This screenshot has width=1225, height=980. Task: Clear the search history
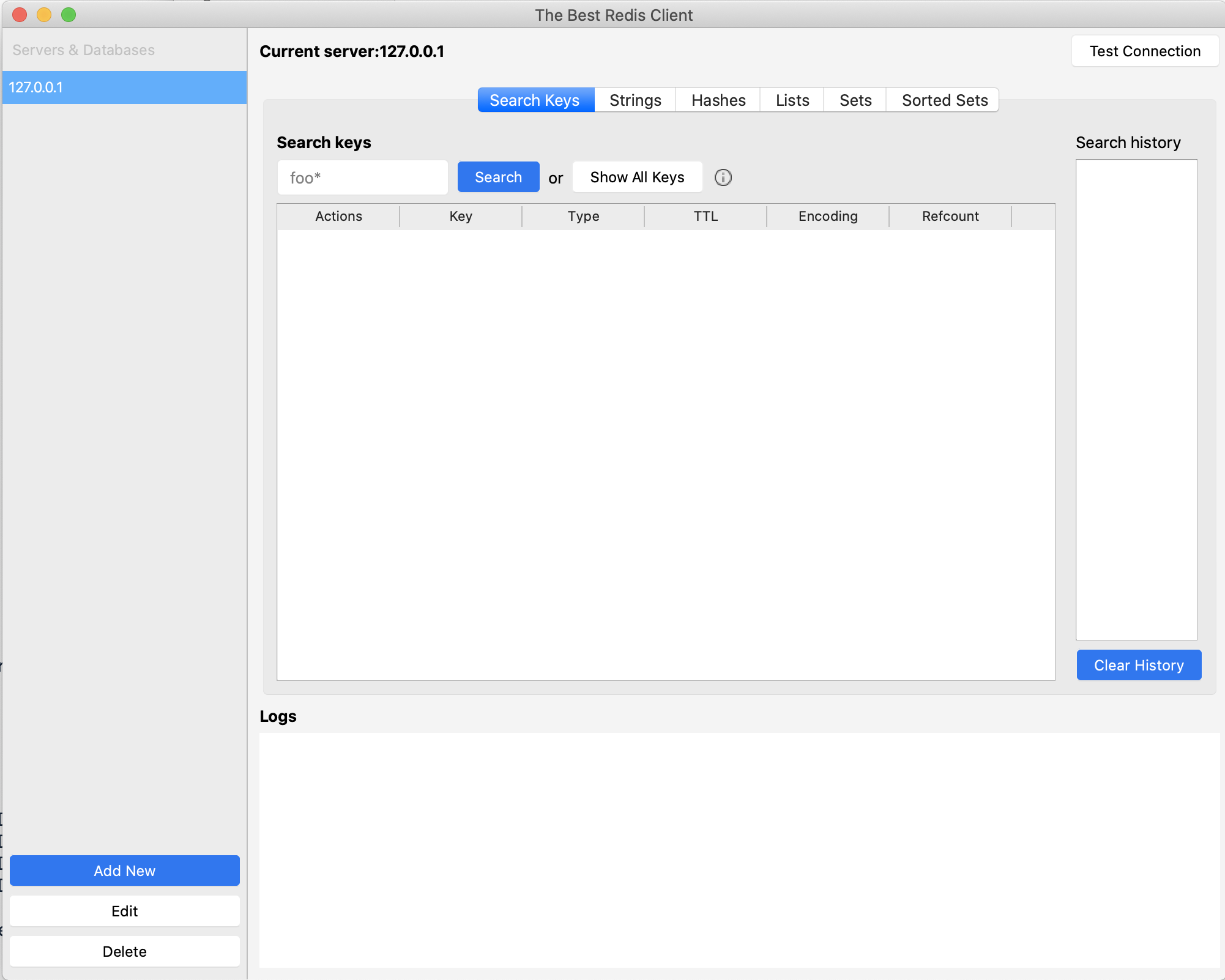click(x=1138, y=665)
